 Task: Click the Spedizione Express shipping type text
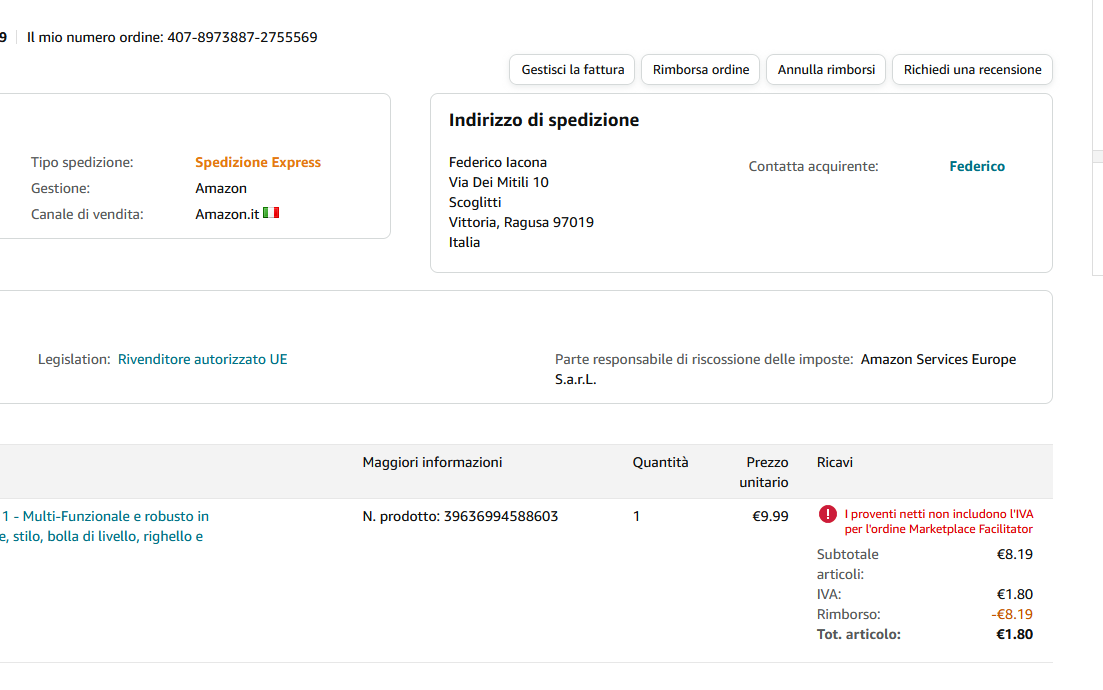[258, 163]
